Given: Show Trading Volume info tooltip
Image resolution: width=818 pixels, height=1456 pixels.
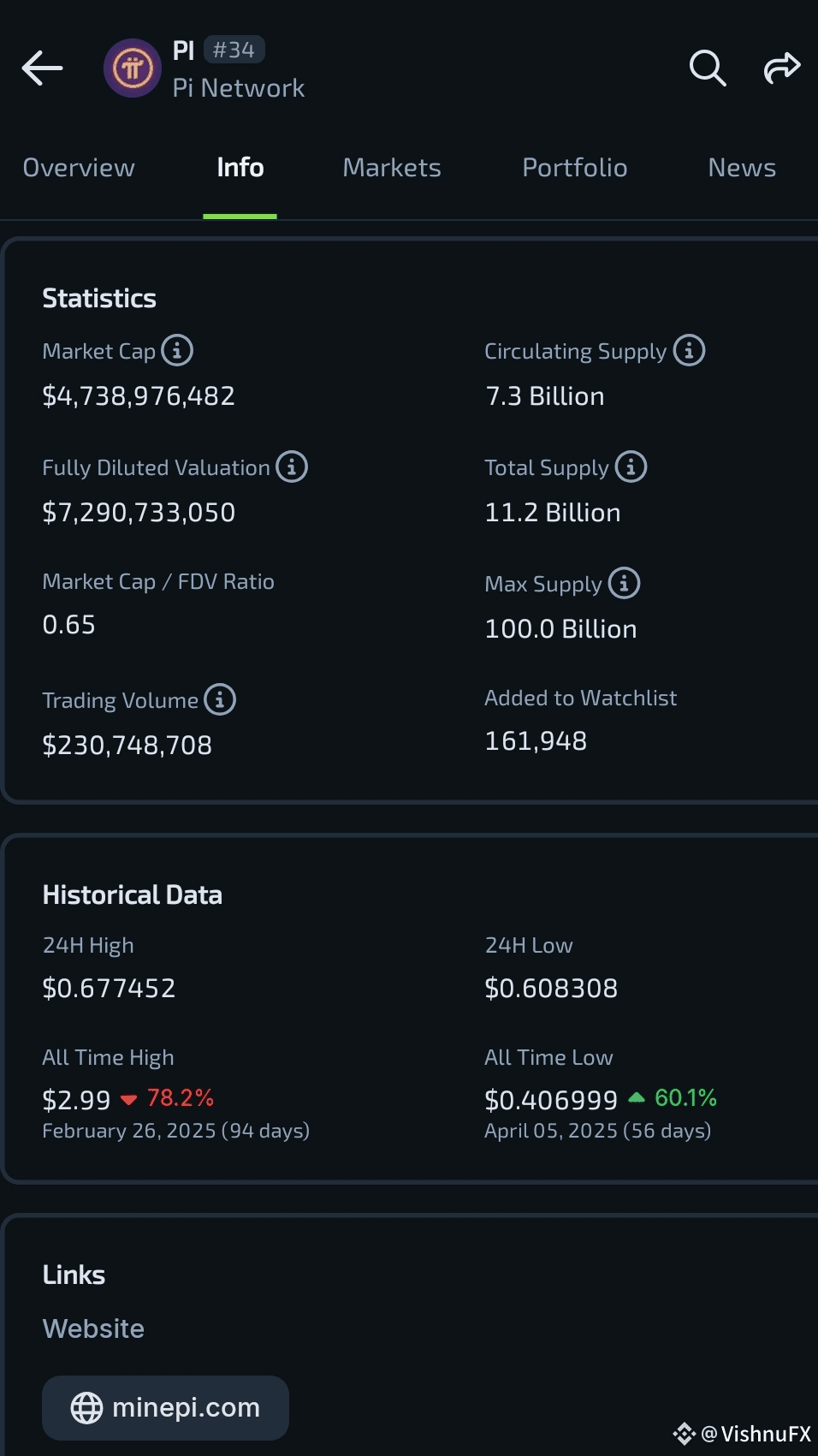Looking at the screenshot, I should 220,699.
